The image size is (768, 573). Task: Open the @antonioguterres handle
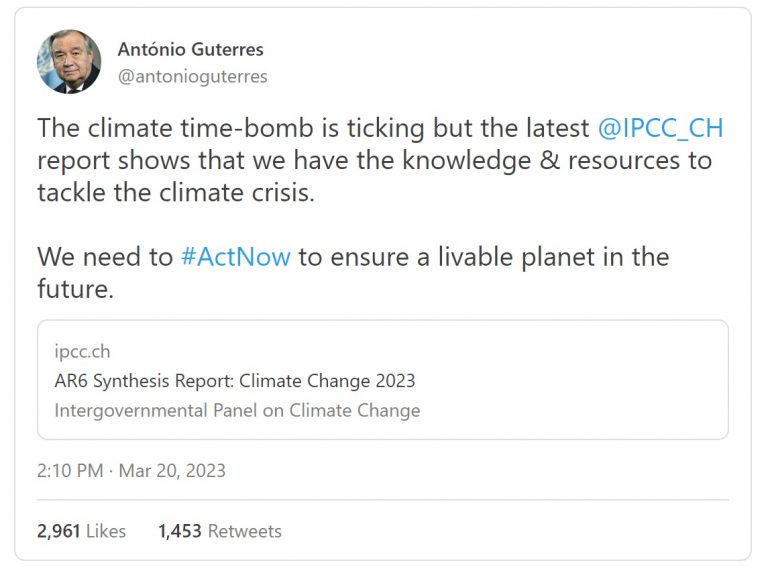coord(192,76)
